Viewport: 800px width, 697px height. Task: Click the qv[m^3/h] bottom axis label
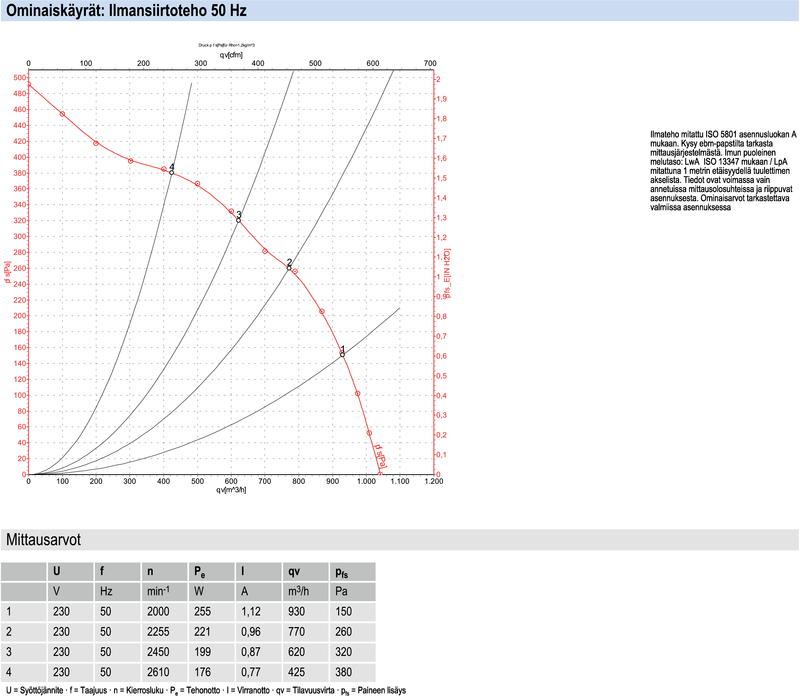coord(232,491)
